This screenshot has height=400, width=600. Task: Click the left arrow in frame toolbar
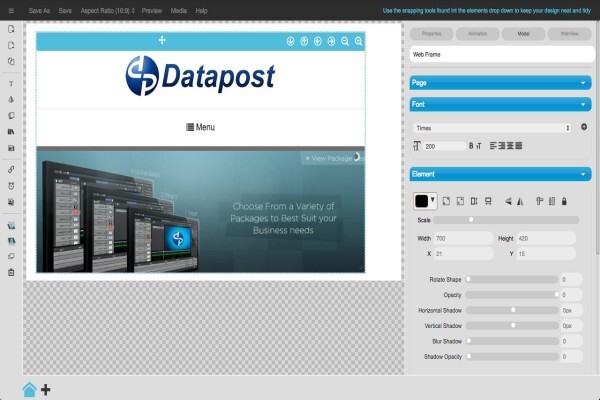click(x=318, y=41)
